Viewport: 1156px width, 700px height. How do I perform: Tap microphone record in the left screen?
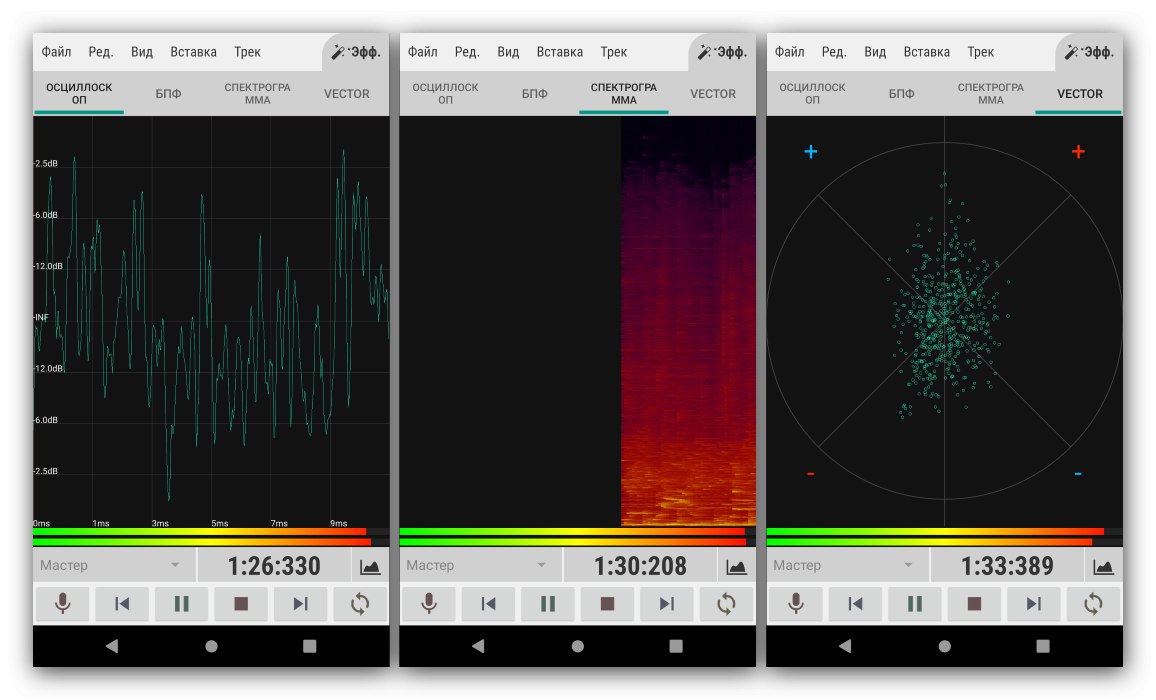pyautogui.click(x=63, y=604)
